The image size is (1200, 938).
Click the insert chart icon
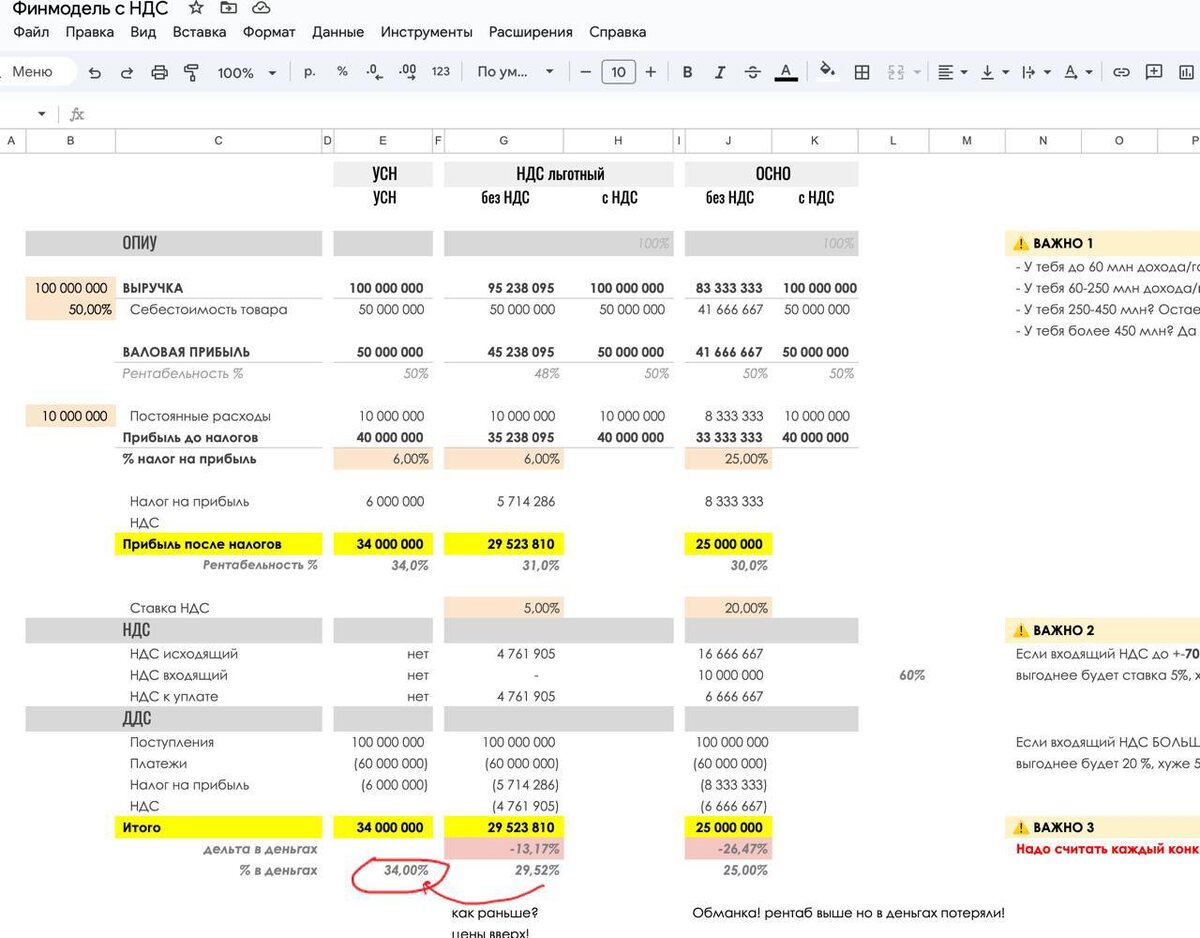coord(1187,72)
